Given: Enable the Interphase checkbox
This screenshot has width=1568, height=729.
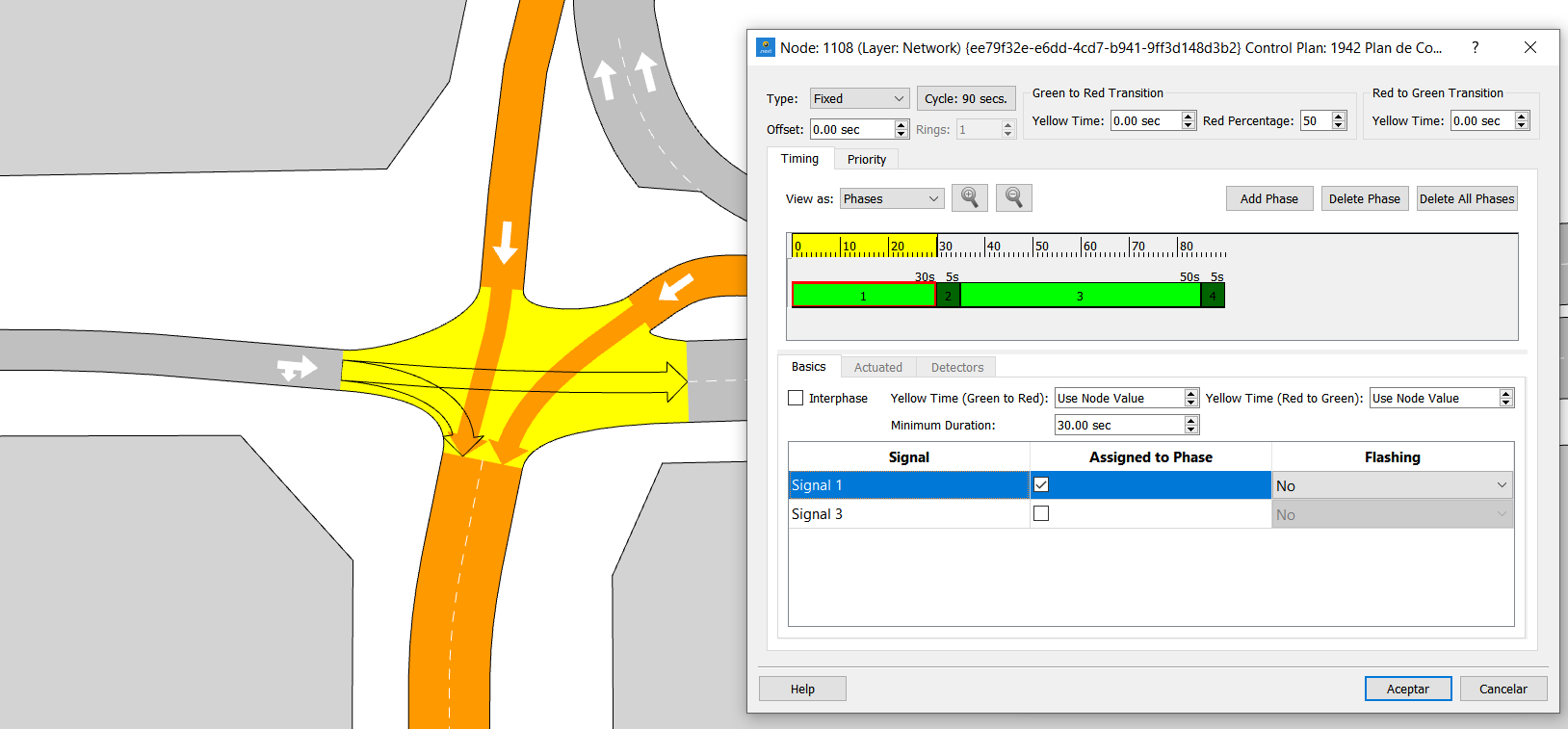Looking at the screenshot, I should pos(796,398).
